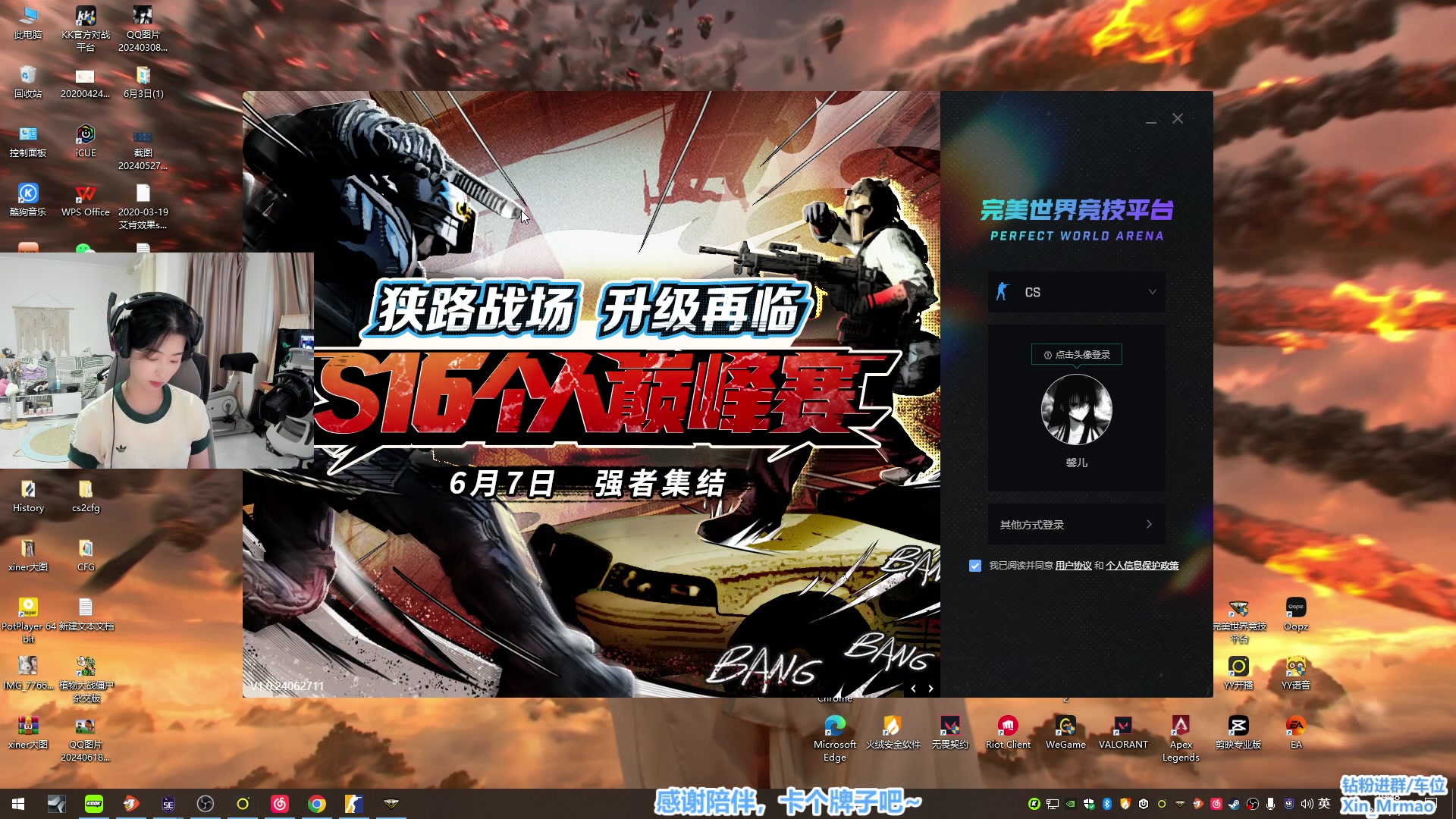
Task: Launch EA app desktop shortcut
Action: (x=1296, y=733)
